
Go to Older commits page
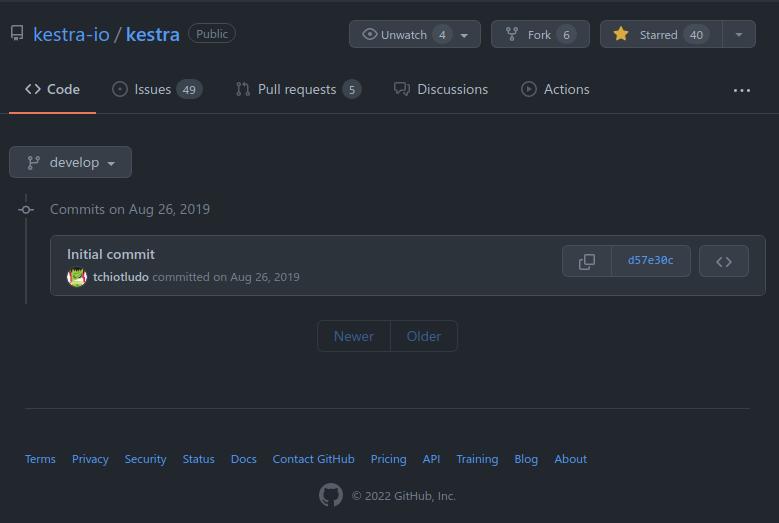[x=424, y=336]
